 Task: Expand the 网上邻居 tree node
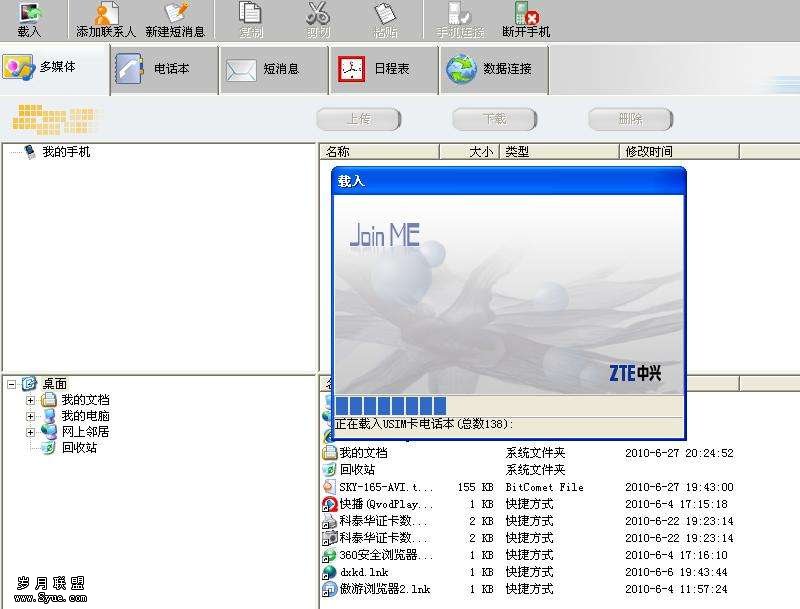31,432
